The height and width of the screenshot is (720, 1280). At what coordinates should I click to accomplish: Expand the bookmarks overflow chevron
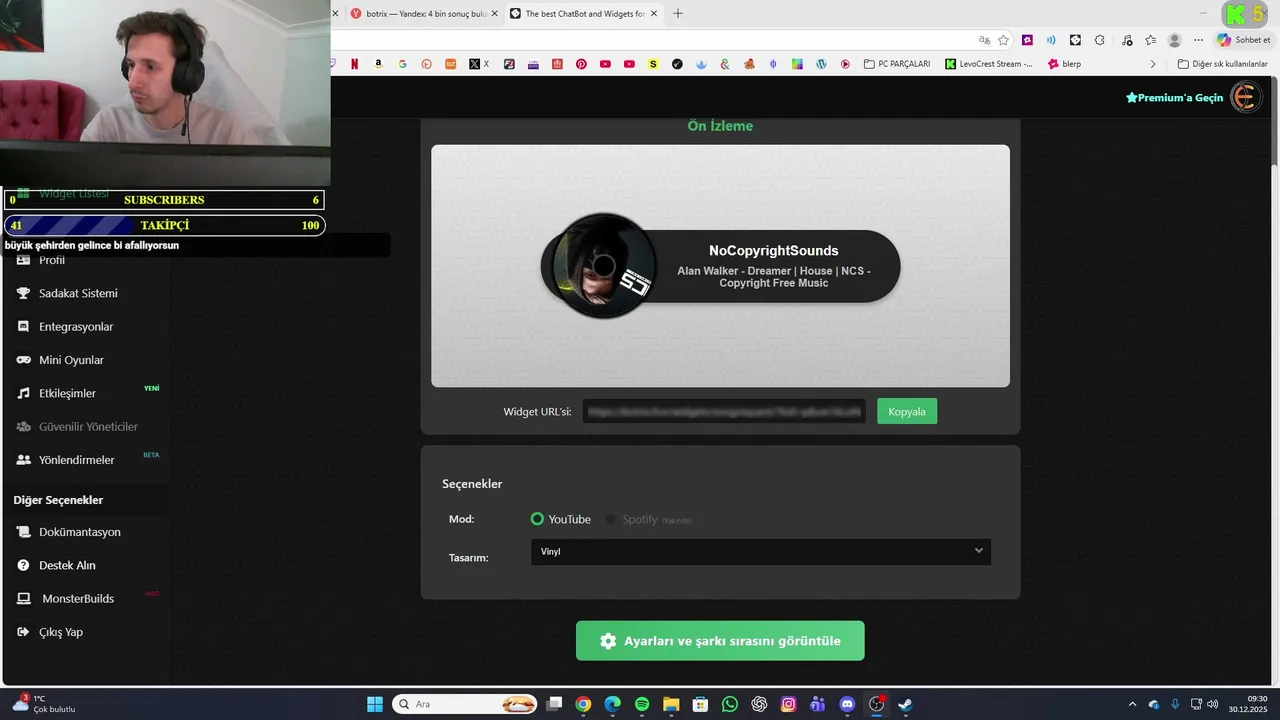[x=1152, y=64]
